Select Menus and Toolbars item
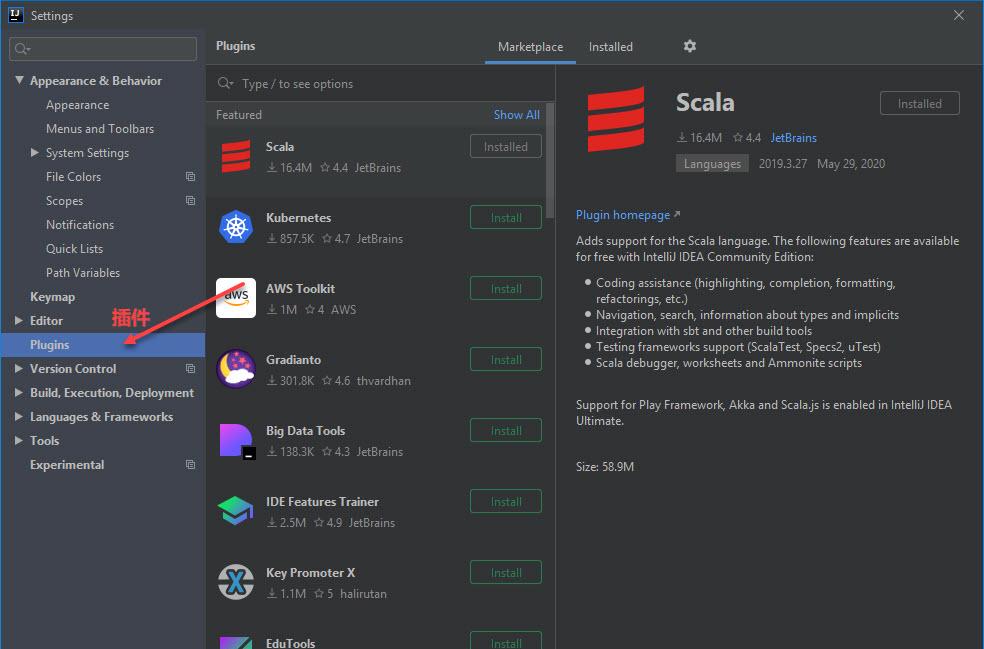984x649 pixels. (x=100, y=129)
